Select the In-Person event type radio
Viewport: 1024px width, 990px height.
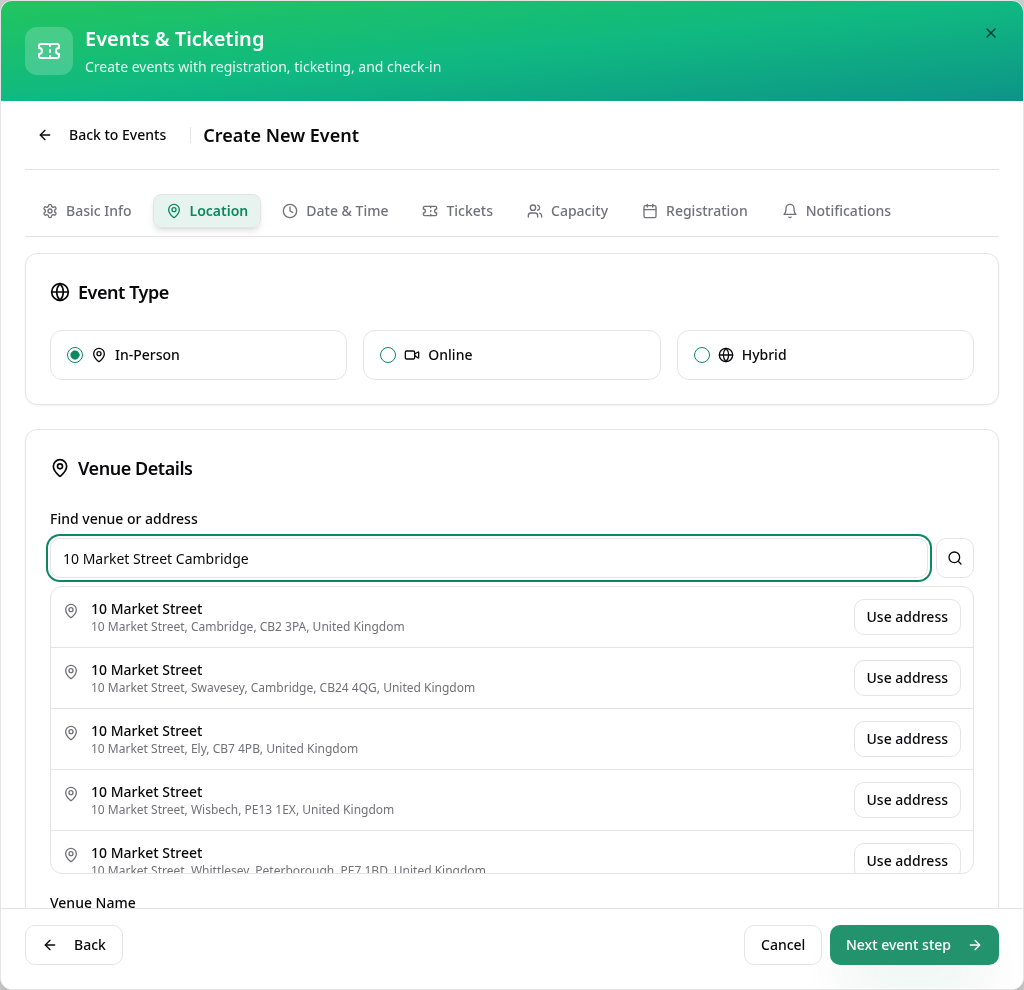[75, 355]
